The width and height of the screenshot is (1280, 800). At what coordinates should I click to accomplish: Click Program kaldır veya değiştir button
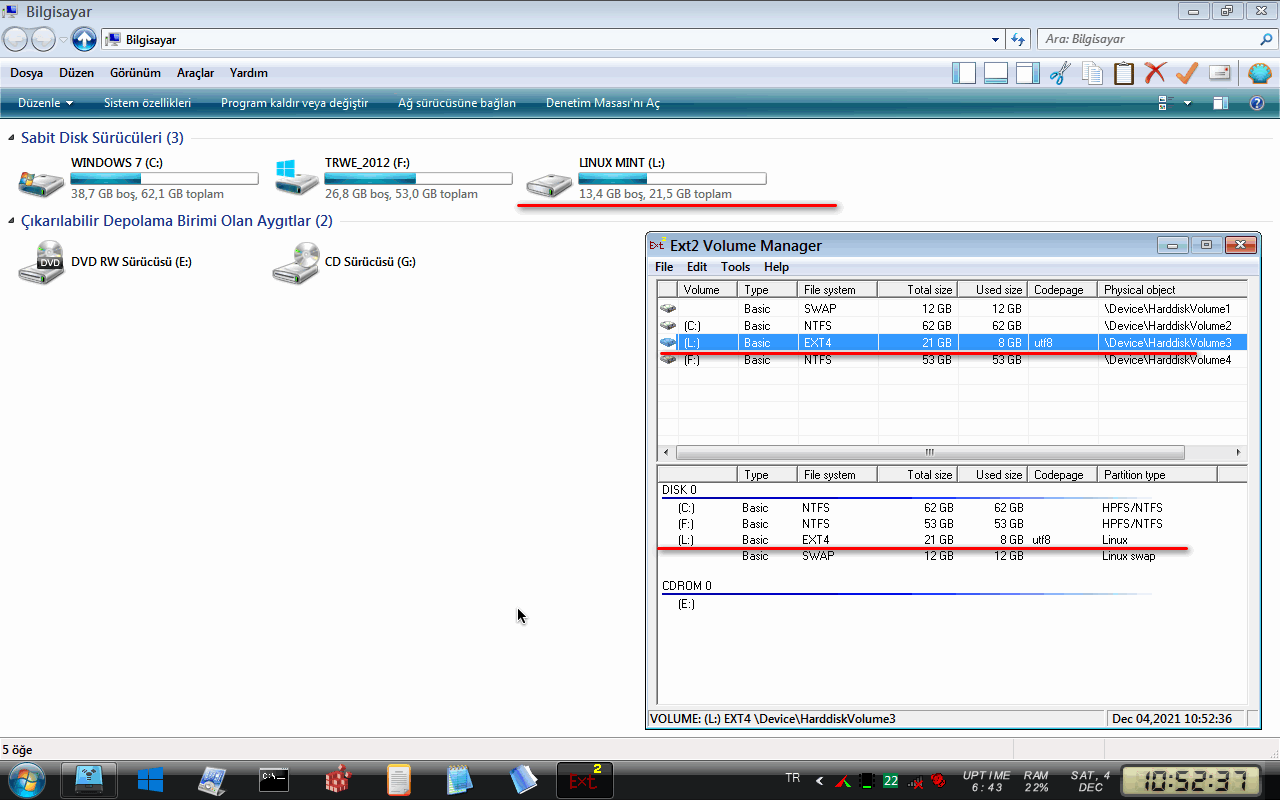click(x=294, y=103)
